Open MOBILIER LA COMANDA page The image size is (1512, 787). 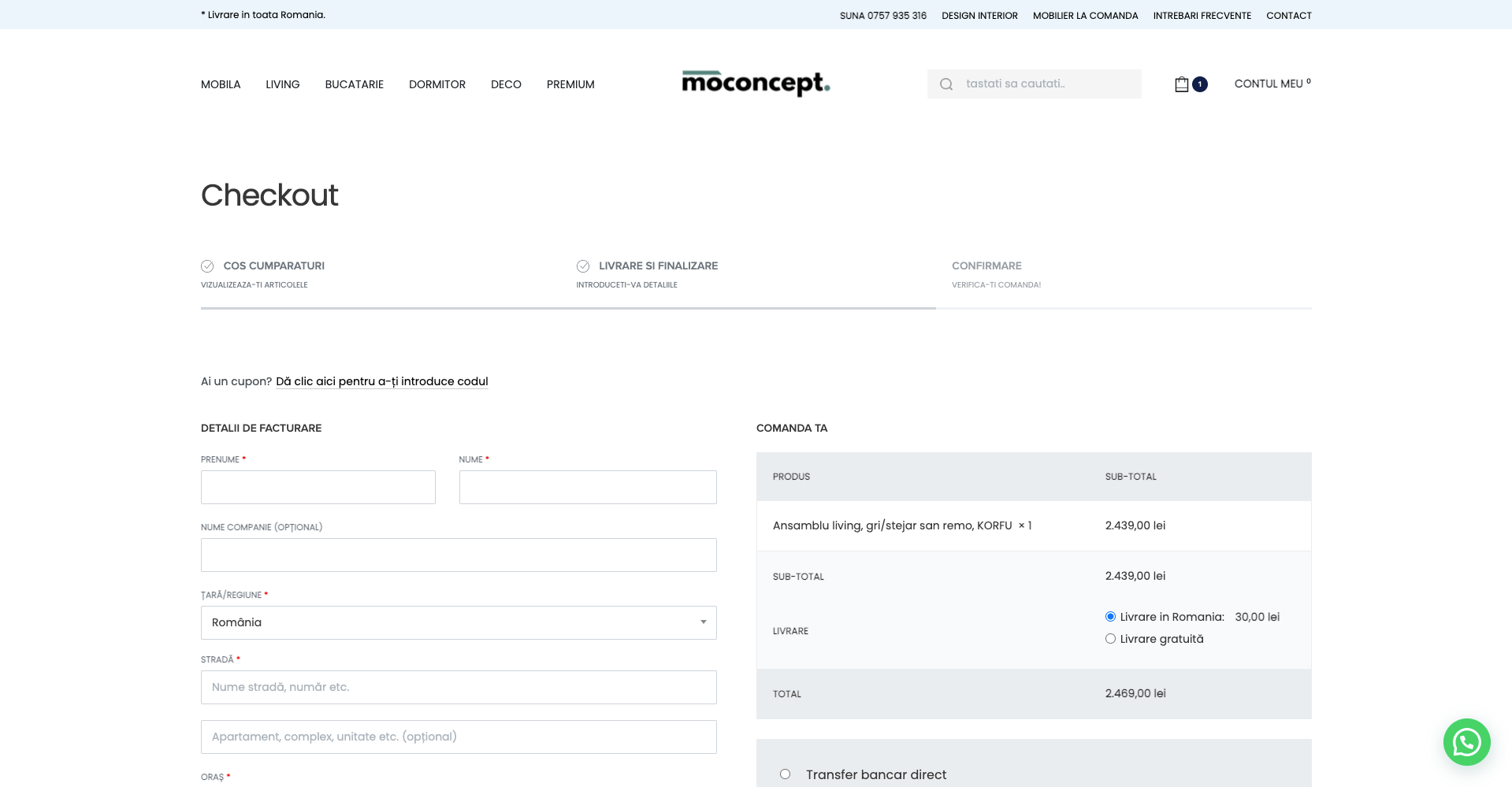pos(1085,16)
